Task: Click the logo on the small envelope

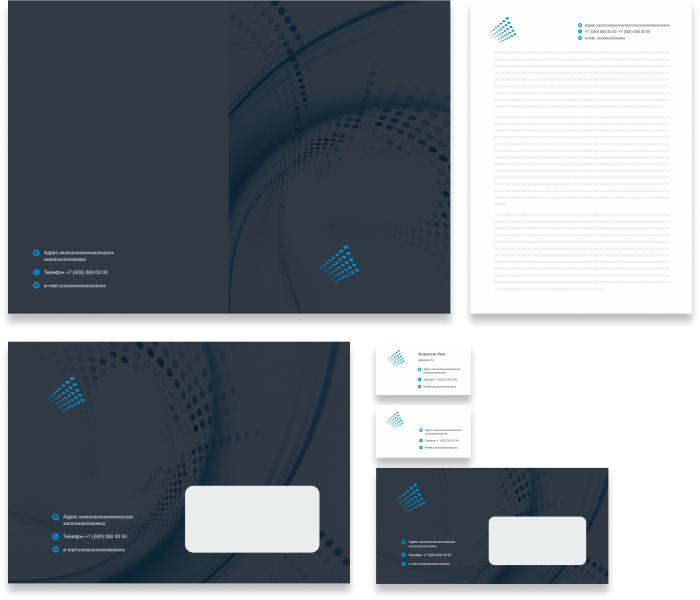Action: click(x=407, y=496)
